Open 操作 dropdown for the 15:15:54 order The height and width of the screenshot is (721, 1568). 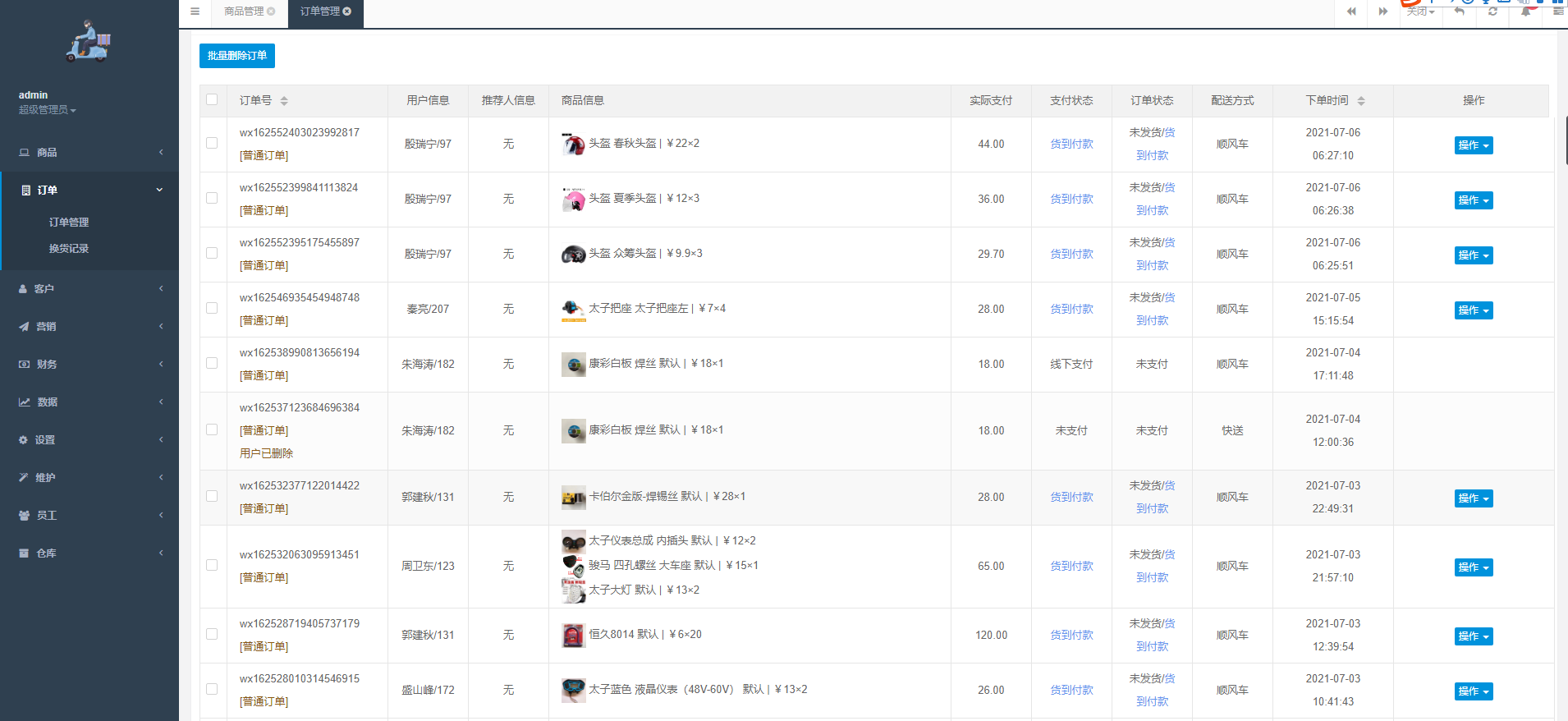1474,310
